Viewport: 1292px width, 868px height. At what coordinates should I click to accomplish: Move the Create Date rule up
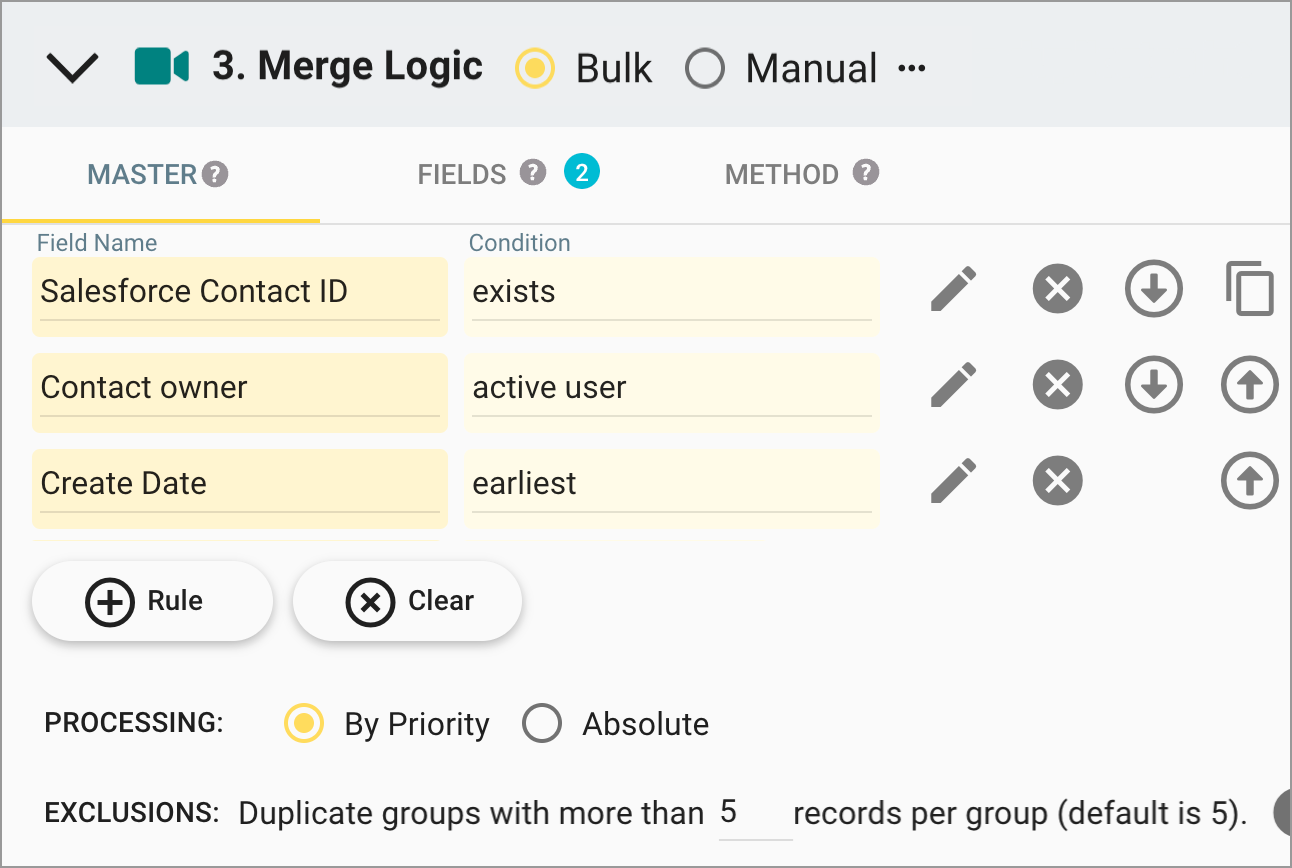tap(1249, 480)
